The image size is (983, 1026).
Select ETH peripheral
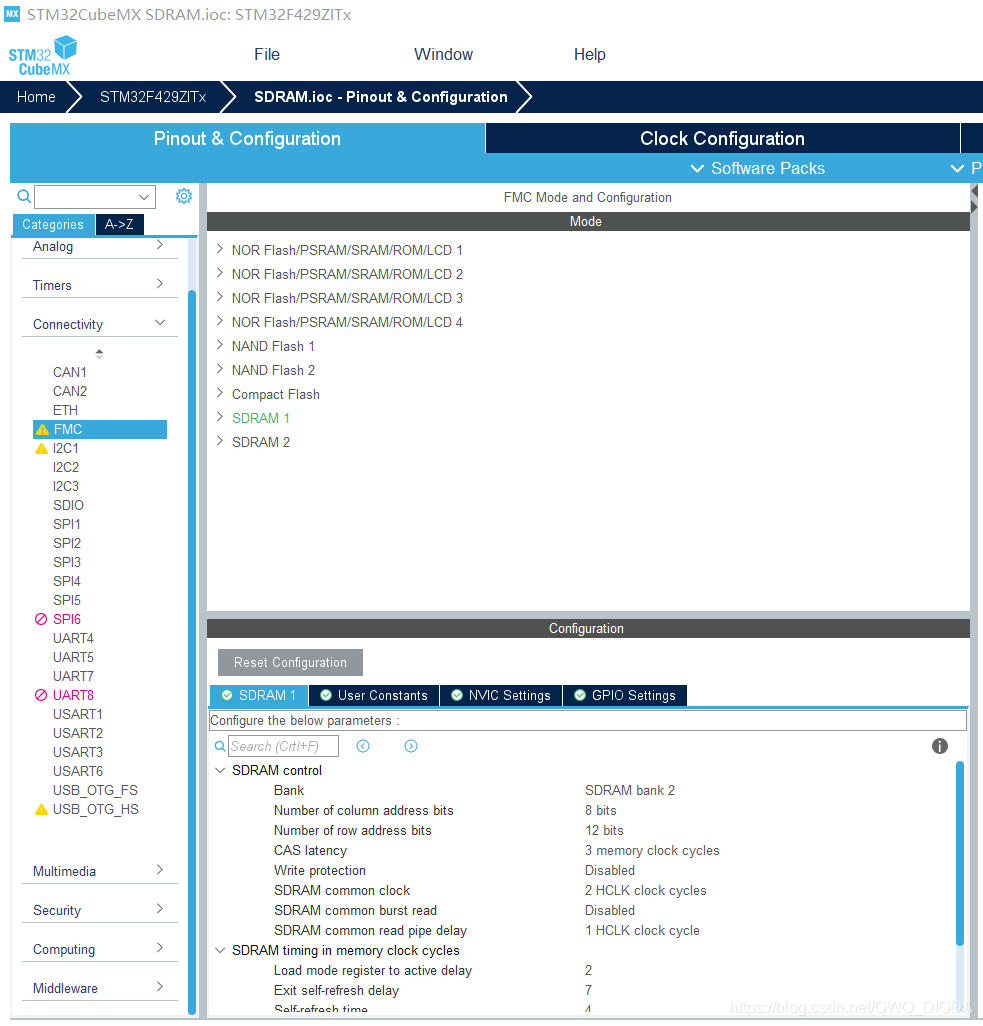pyautogui.click(x=65, y=410)
